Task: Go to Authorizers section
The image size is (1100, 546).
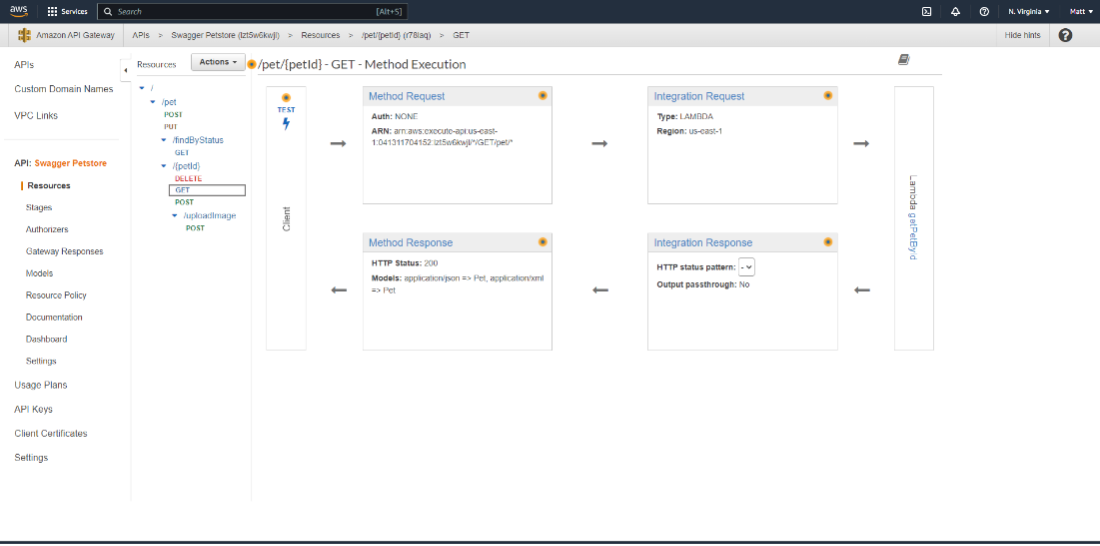Action: pos(47,229)
